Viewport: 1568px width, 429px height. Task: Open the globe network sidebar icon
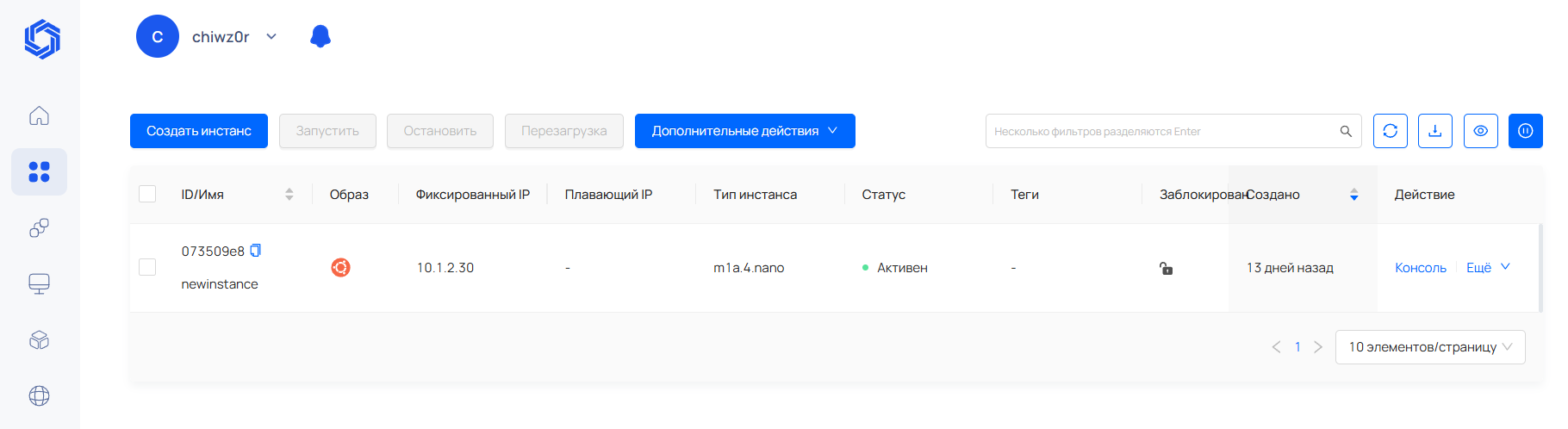pyautogui.click(x=39, y=395)
